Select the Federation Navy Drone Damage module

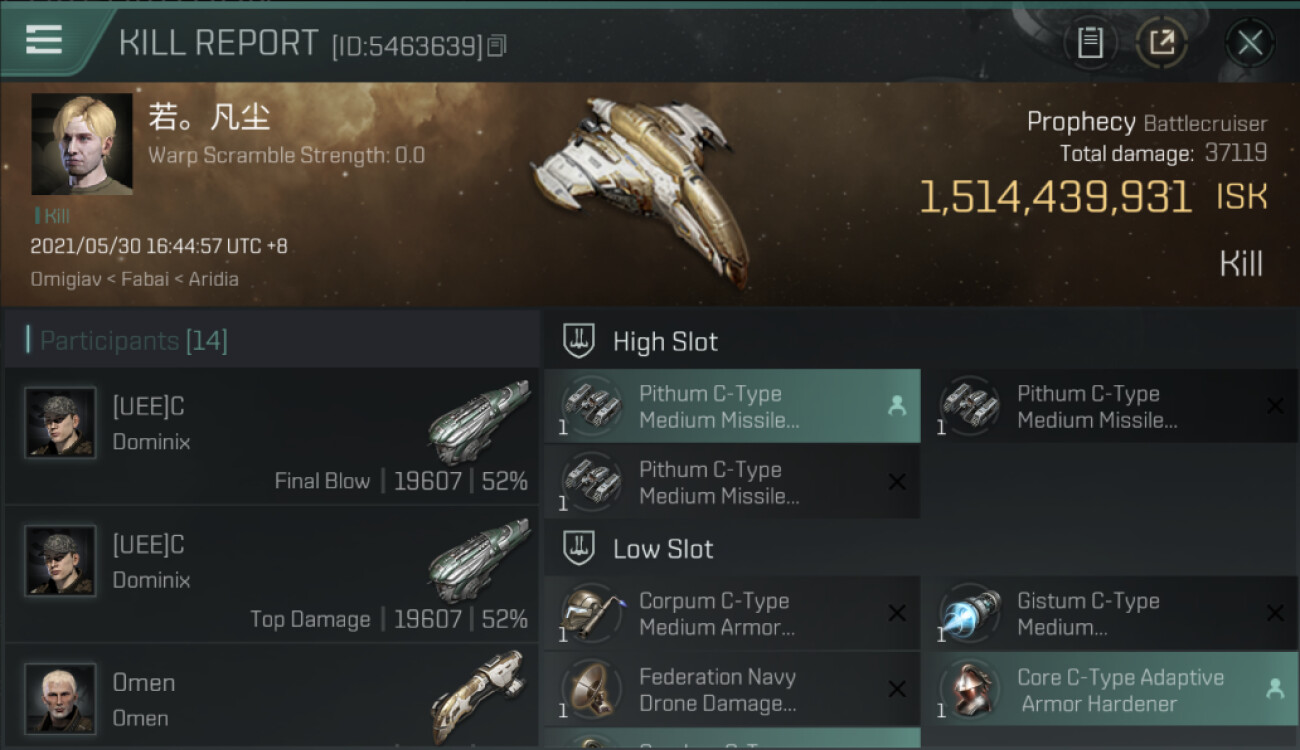tap(732, 689)
